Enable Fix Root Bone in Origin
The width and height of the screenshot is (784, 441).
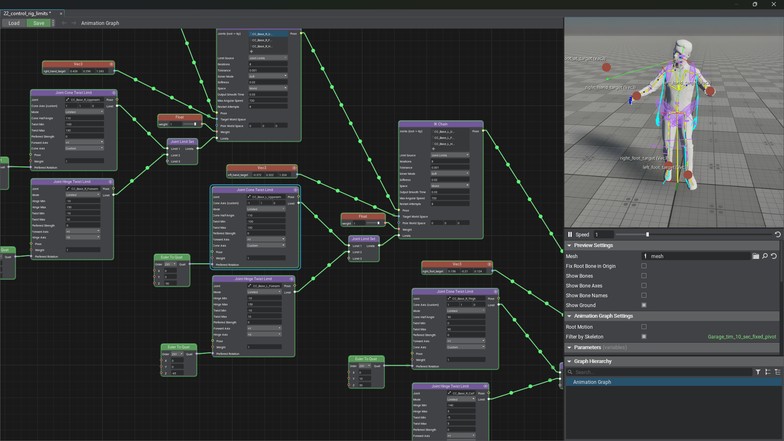pyautogui.click(x=644, y=266)
